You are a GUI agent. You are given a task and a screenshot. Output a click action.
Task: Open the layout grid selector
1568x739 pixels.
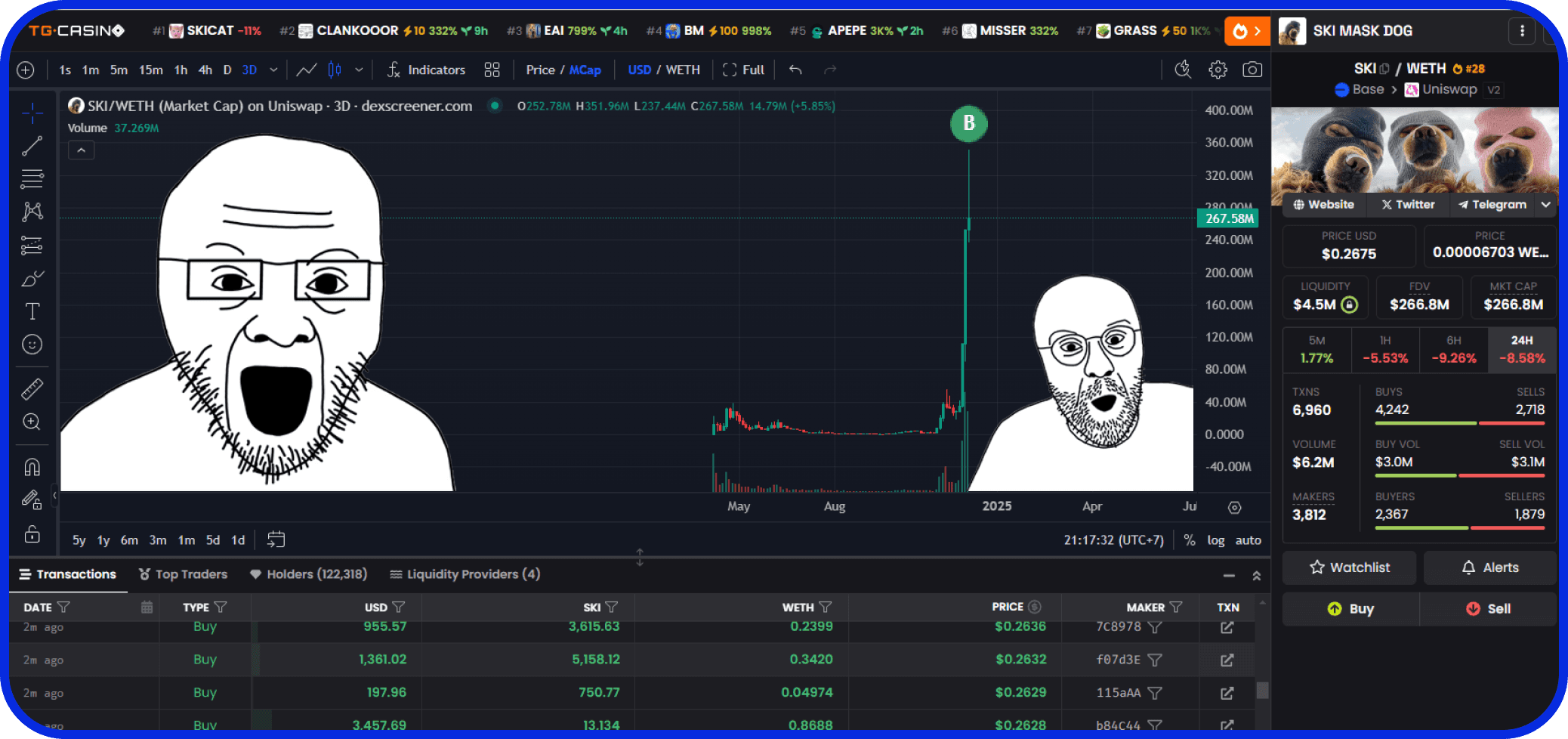click(x=492, y=70)
